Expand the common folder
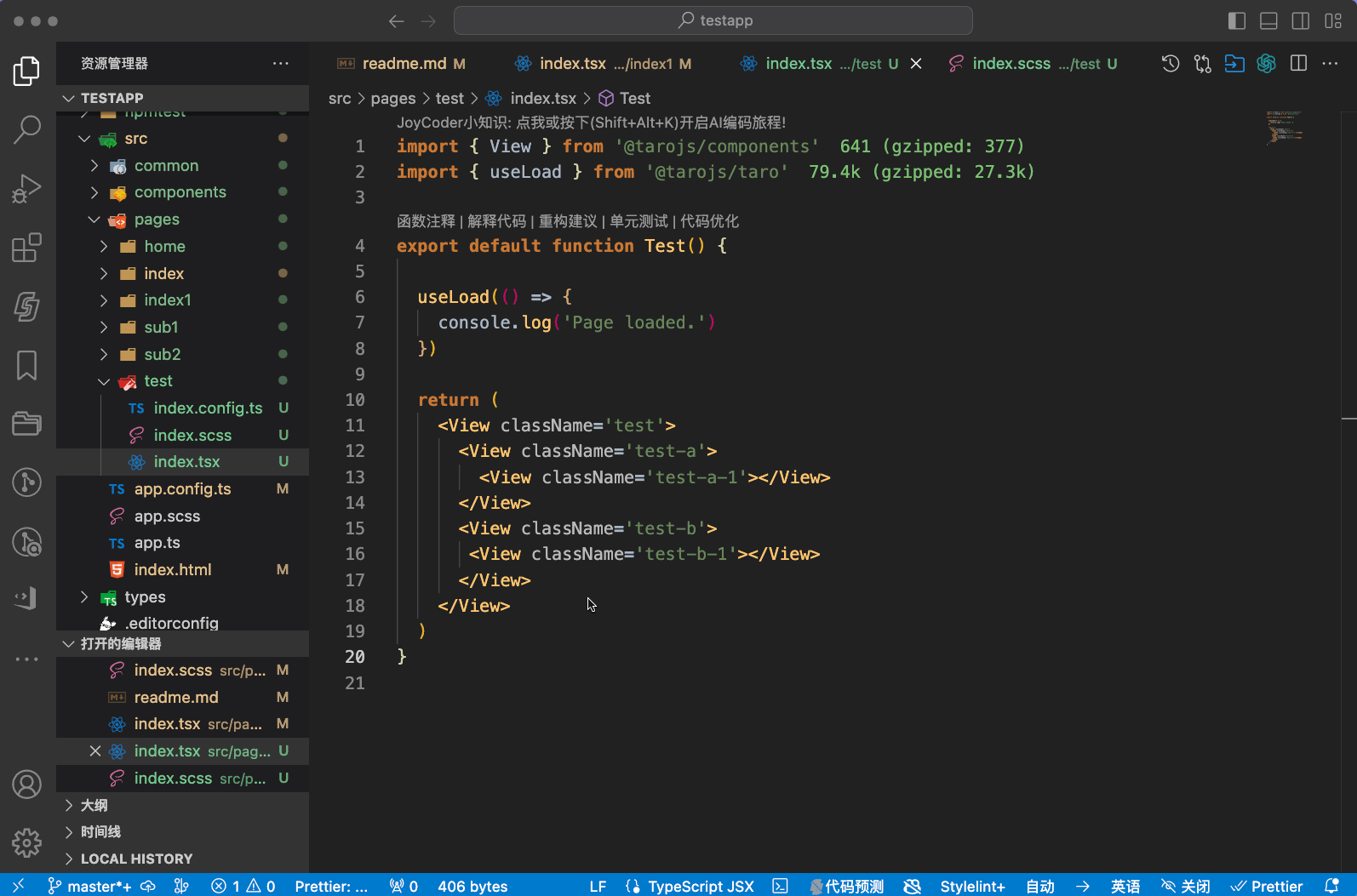The width and height of the screenshot is (1357, 896). point(182,165)
